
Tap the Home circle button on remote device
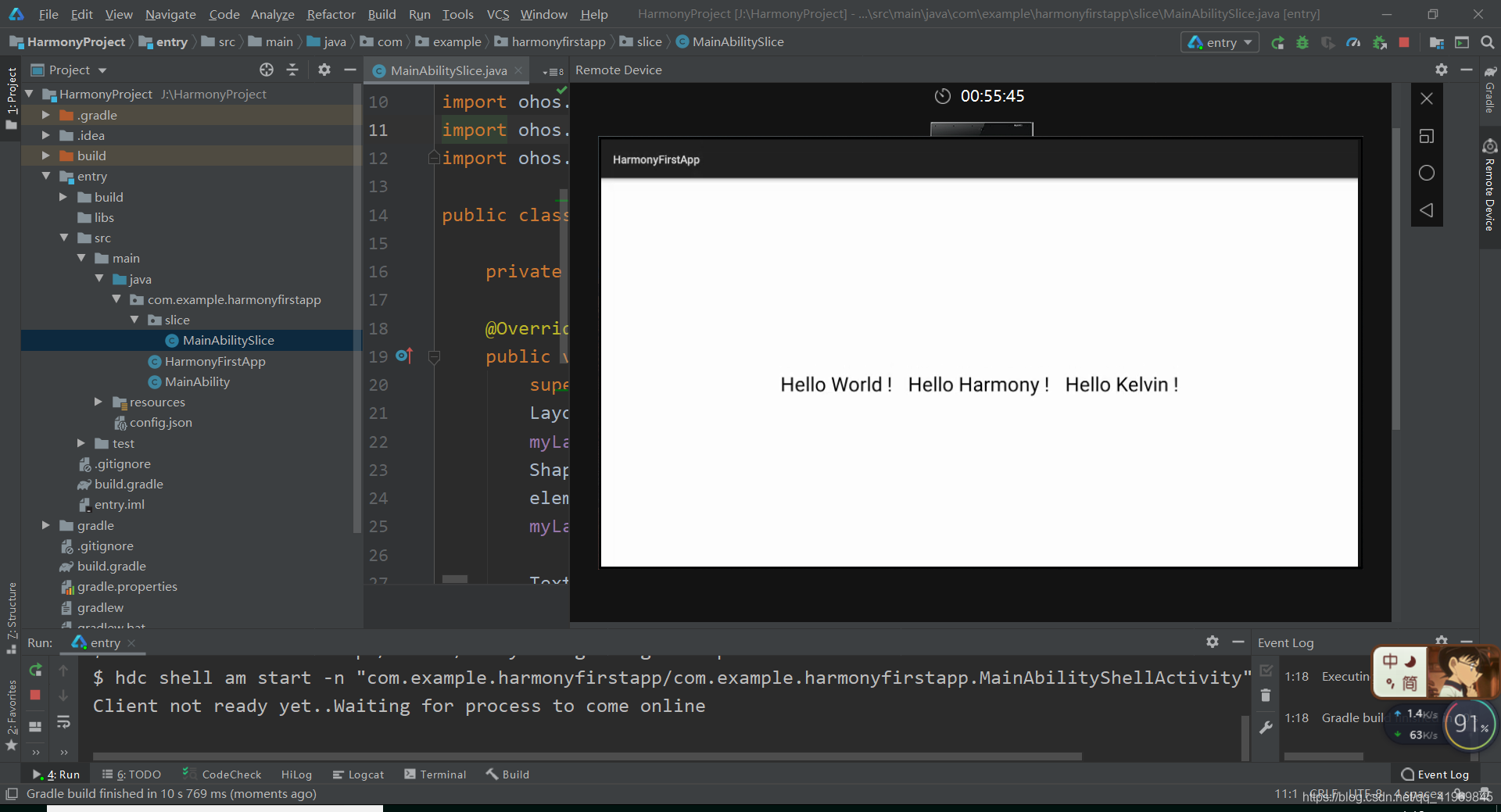[1427, 173]
